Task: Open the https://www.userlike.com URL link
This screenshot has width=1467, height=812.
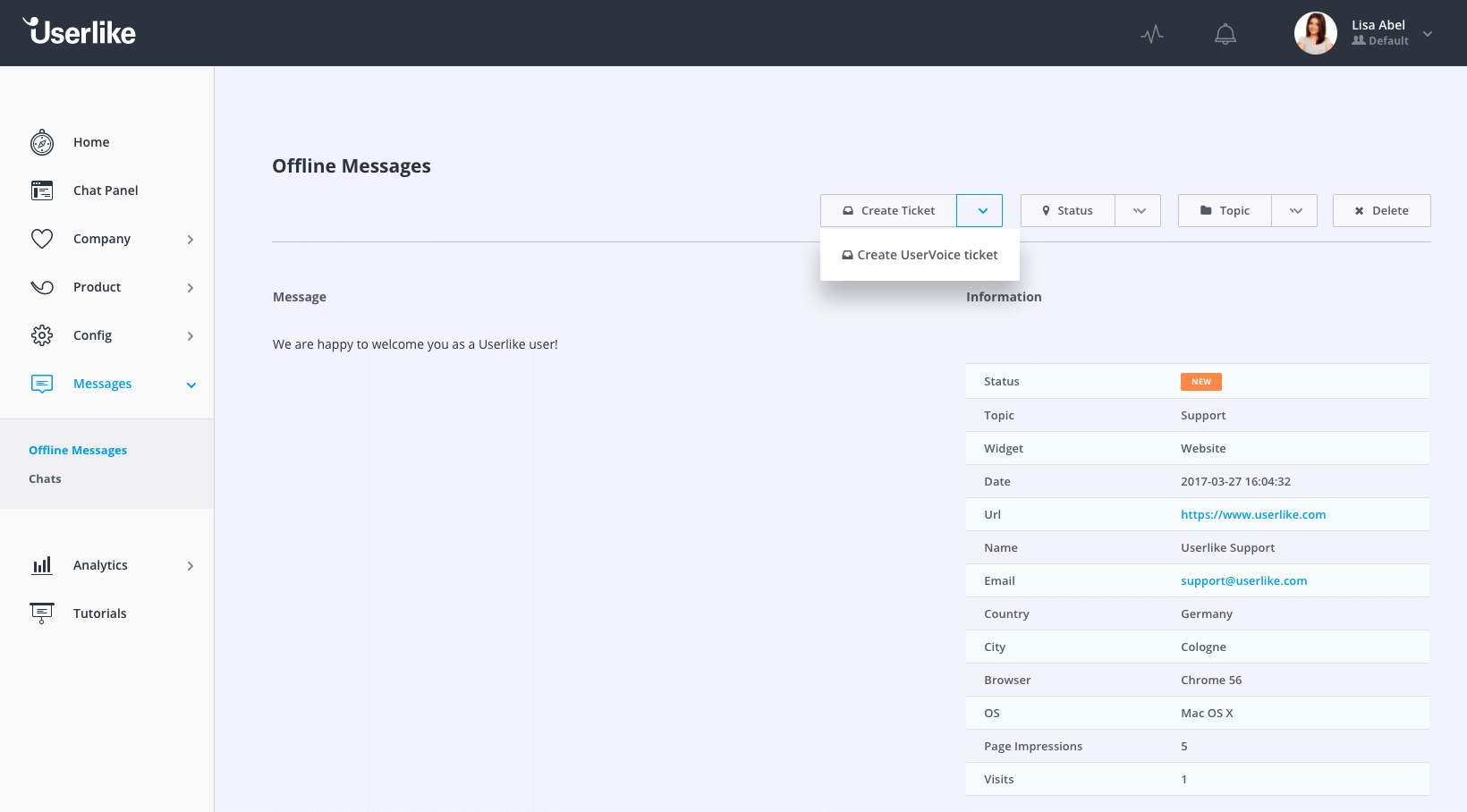Action: point(1253,514)
